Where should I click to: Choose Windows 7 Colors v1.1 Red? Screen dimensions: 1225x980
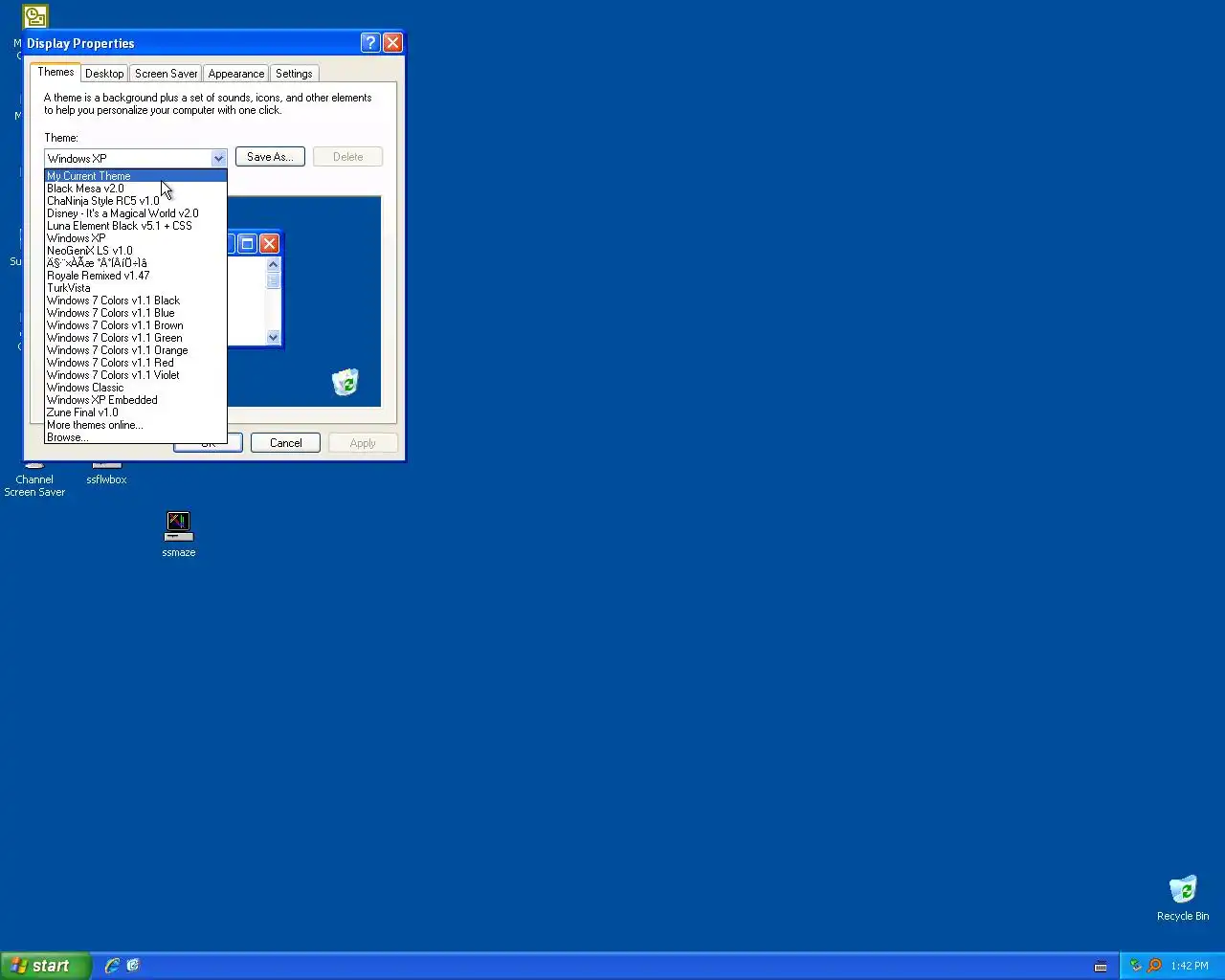pyautogui.click(x=135, y=363)
